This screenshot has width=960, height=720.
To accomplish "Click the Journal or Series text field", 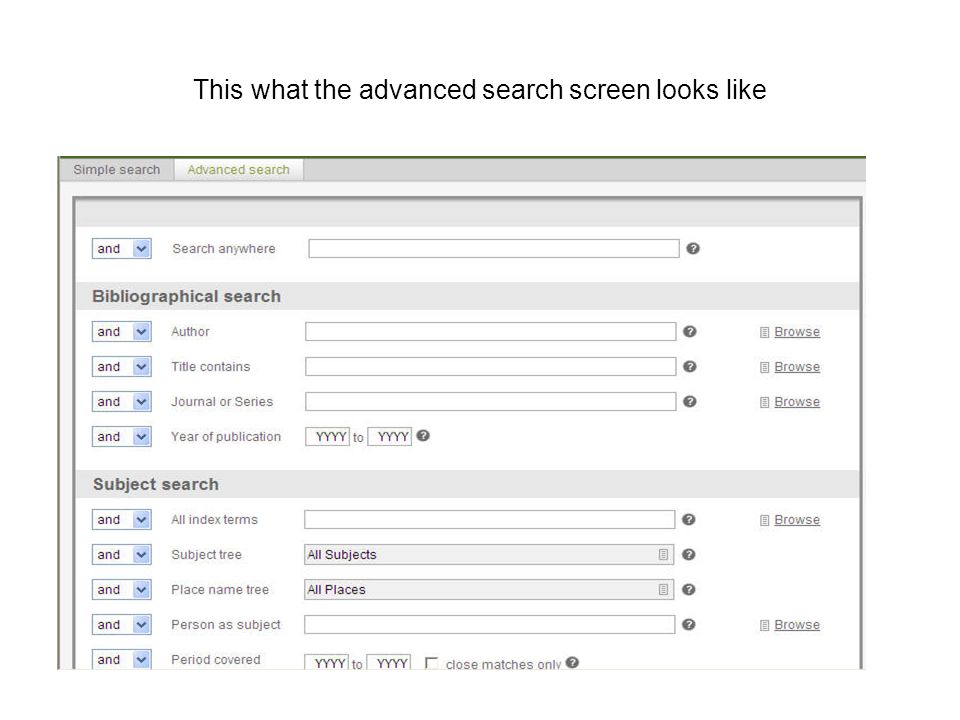I will pyautogui.click(x=490, y=401).
